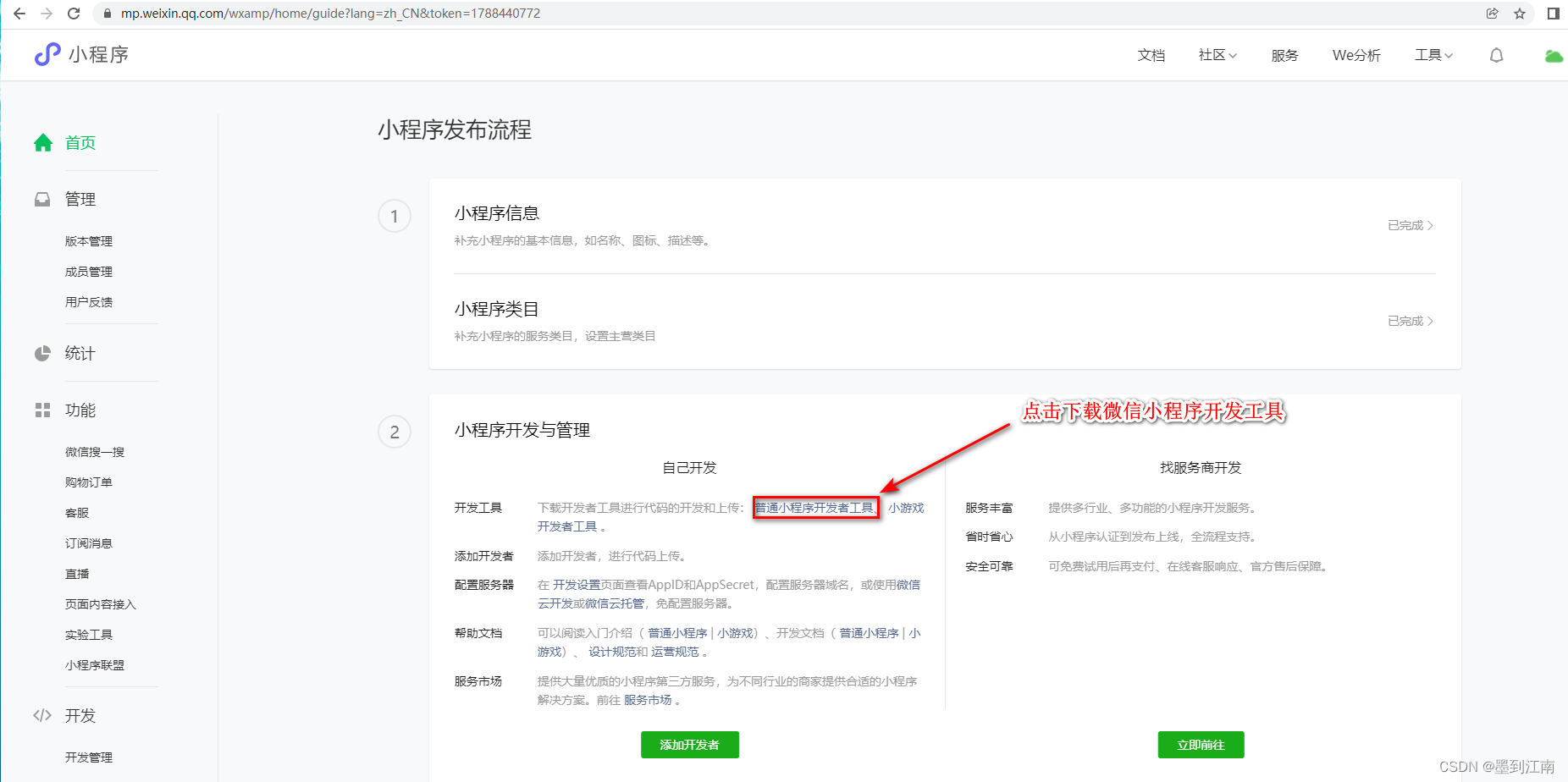Click the browser back arrow

tap(19, 14)
